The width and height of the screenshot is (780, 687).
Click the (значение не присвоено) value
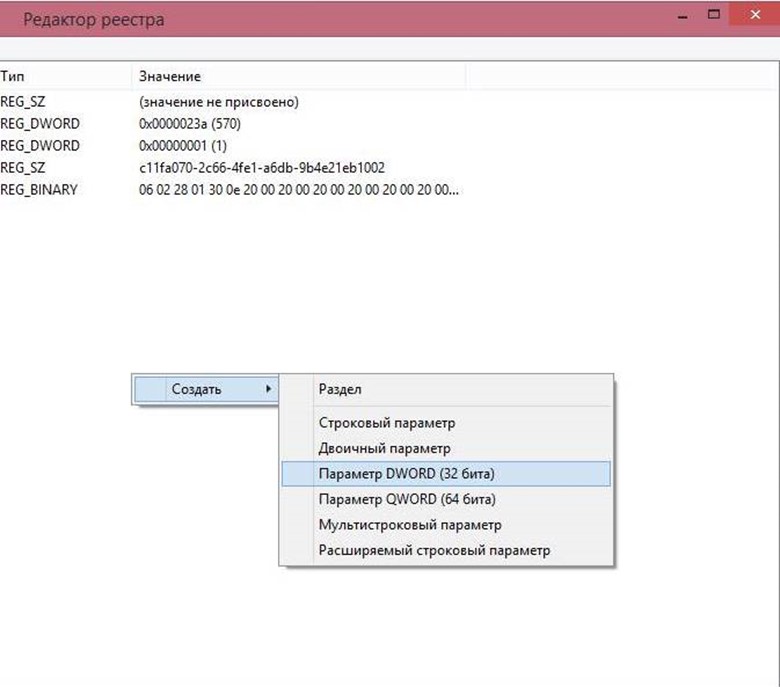(219, 102)
